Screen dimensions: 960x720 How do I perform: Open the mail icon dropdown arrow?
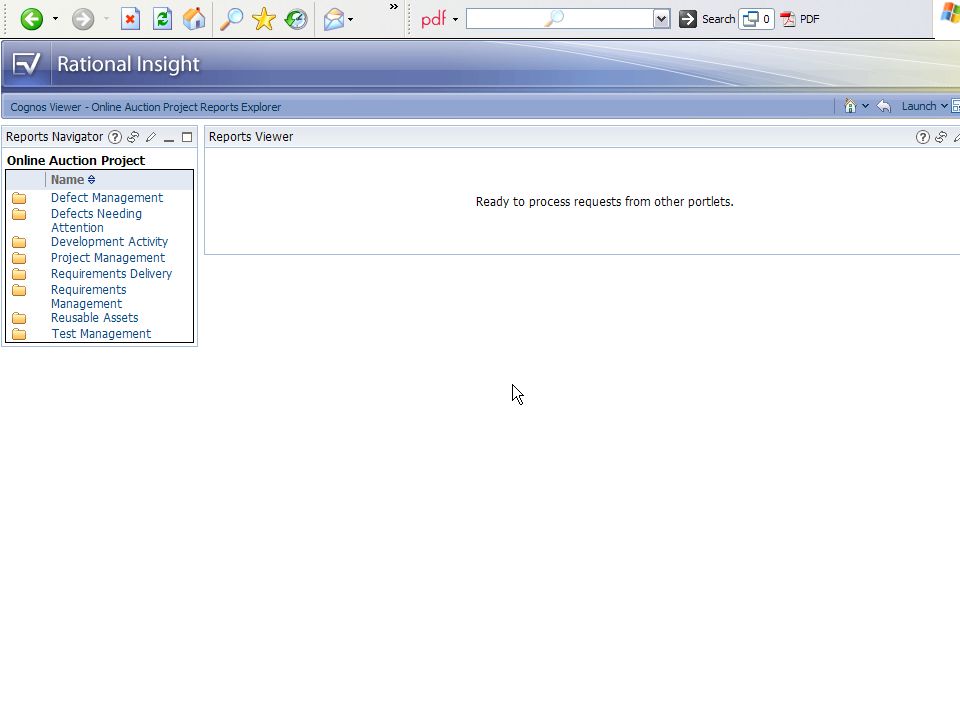click(x=350, y=20)
